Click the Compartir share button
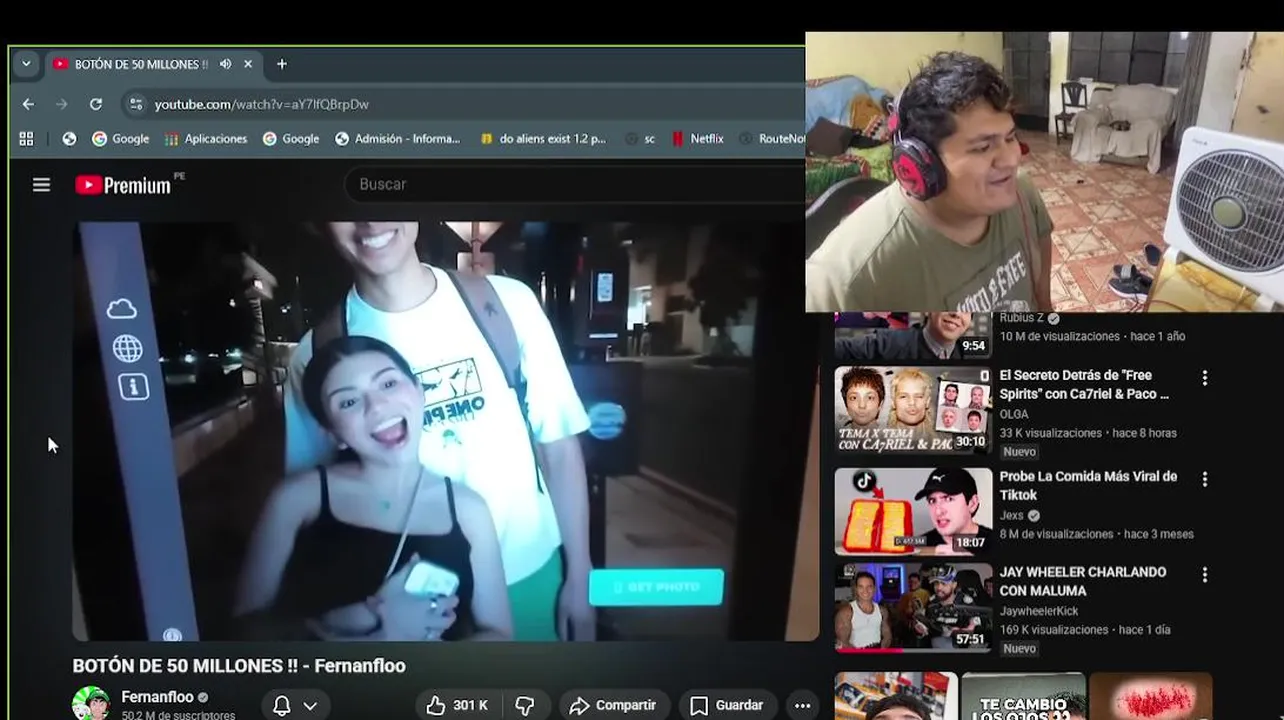Image resolution: width=1284 pixels, height=720 pixels. [613, 705]
